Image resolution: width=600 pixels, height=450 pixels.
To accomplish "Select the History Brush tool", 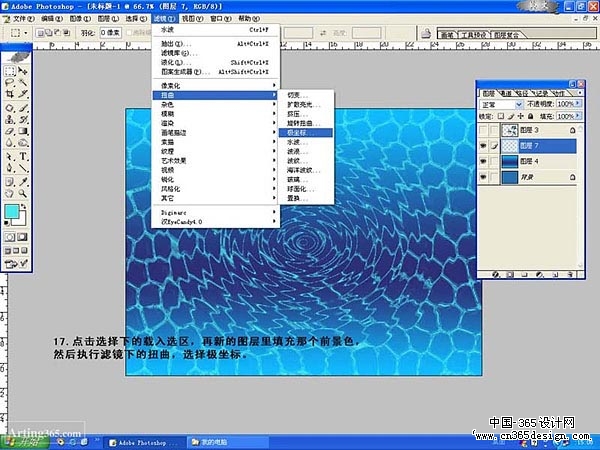I will (x=23, y=120).
